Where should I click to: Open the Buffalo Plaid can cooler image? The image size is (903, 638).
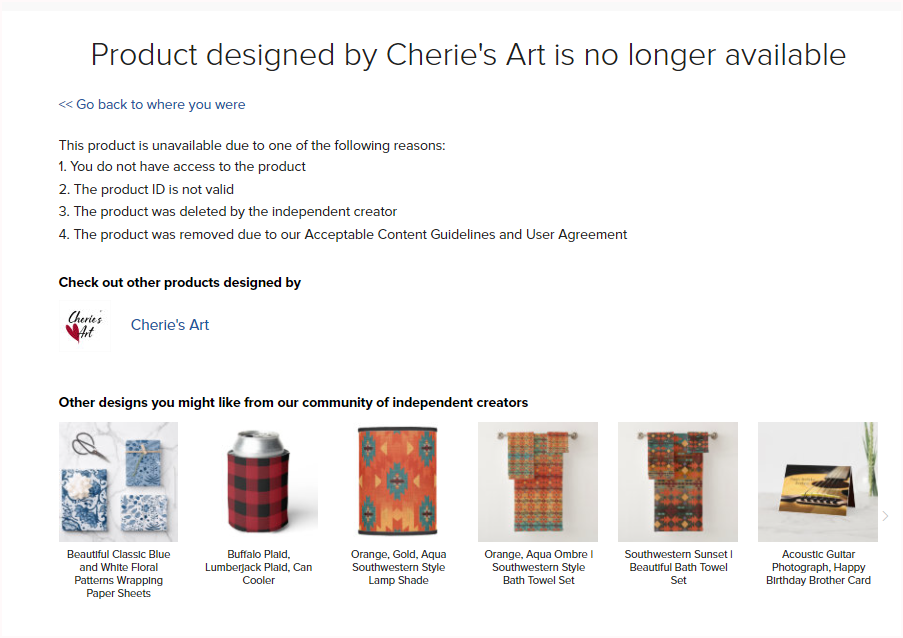(259, 482)
